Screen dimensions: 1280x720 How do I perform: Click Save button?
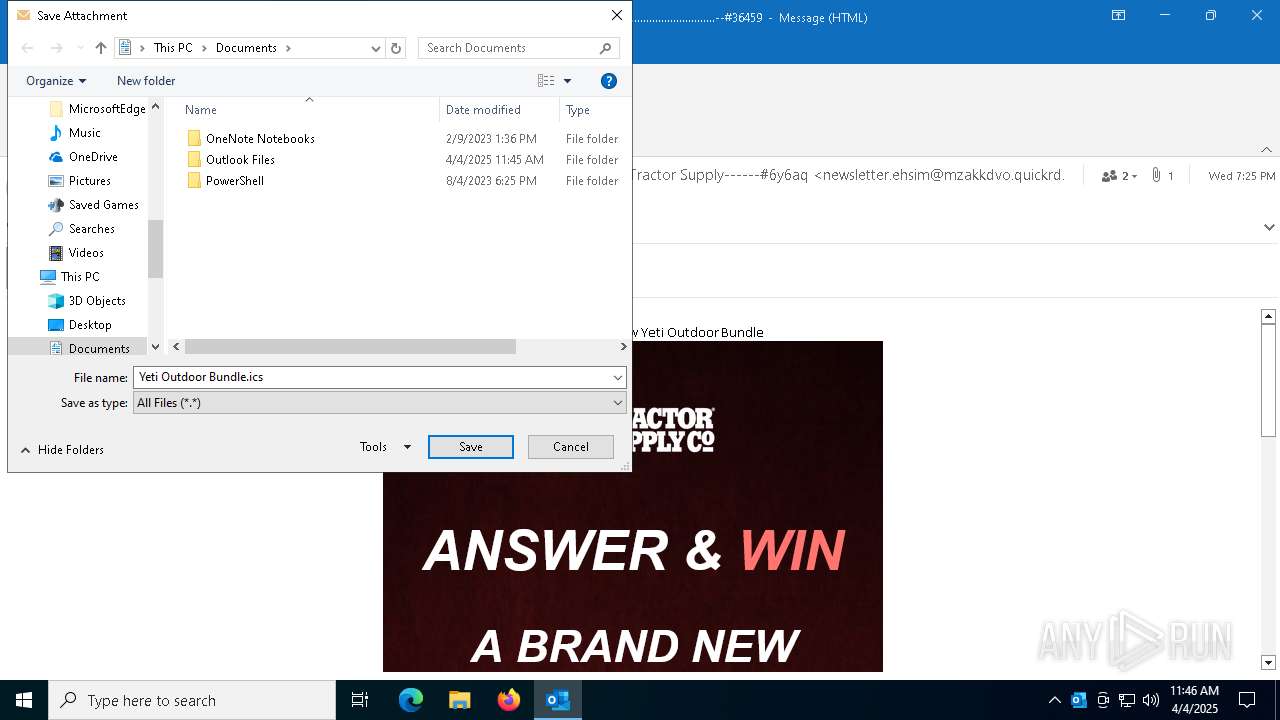coord(471,447)
